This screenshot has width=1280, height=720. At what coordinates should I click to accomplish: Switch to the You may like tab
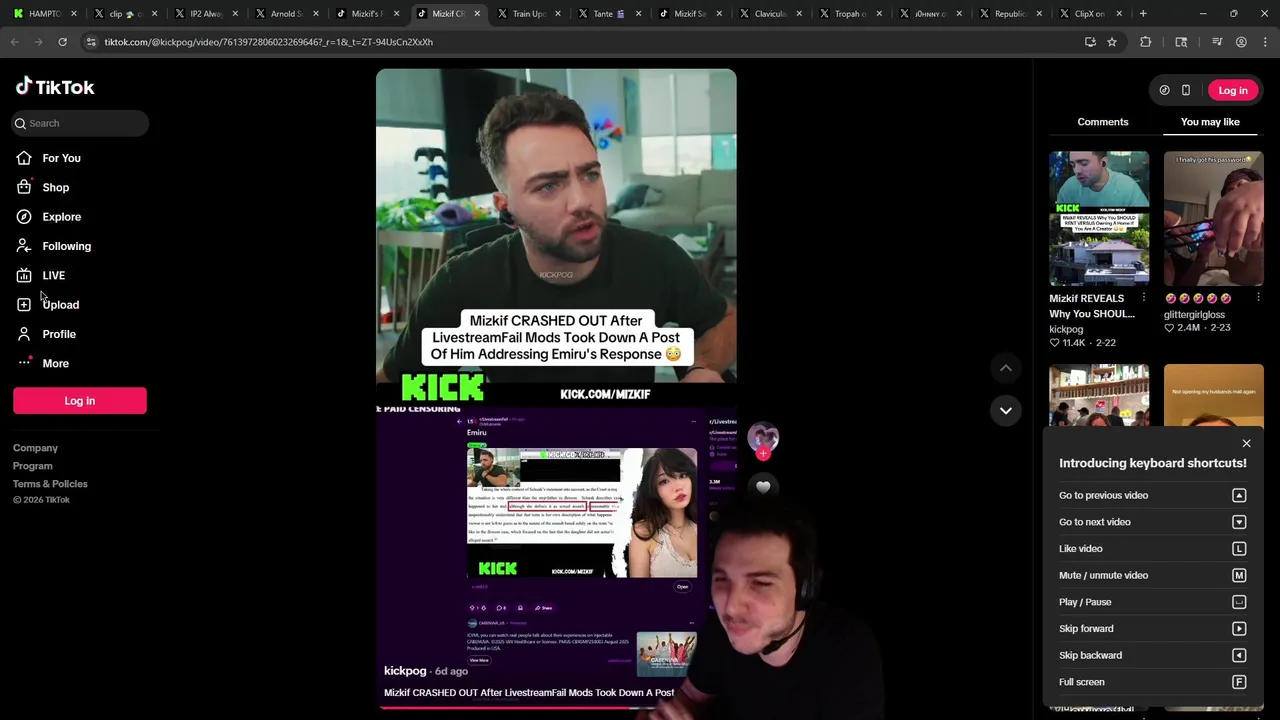pyautogui.click(x=1210, y=122)
